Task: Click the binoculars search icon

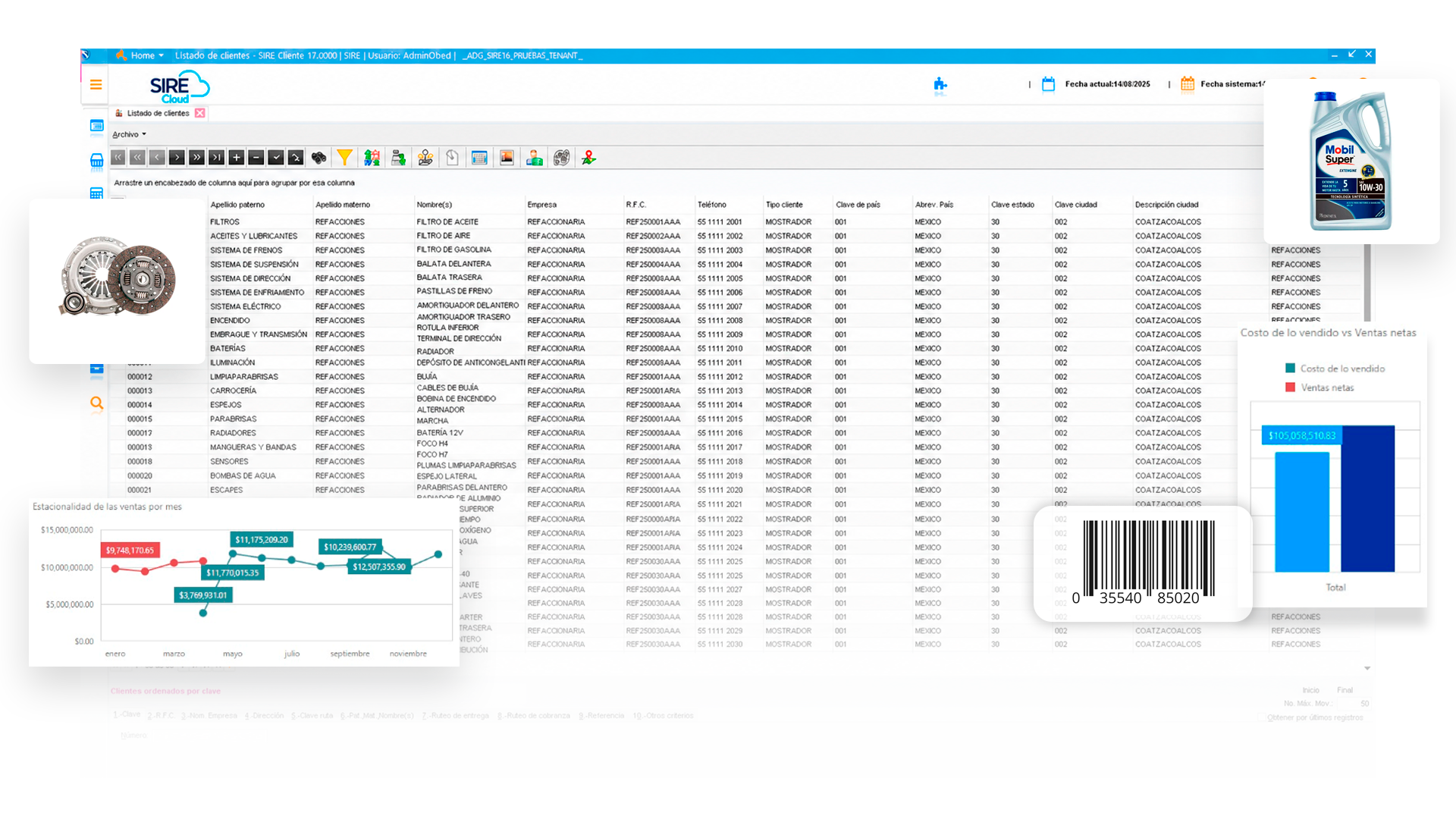Action: point(319,158)
